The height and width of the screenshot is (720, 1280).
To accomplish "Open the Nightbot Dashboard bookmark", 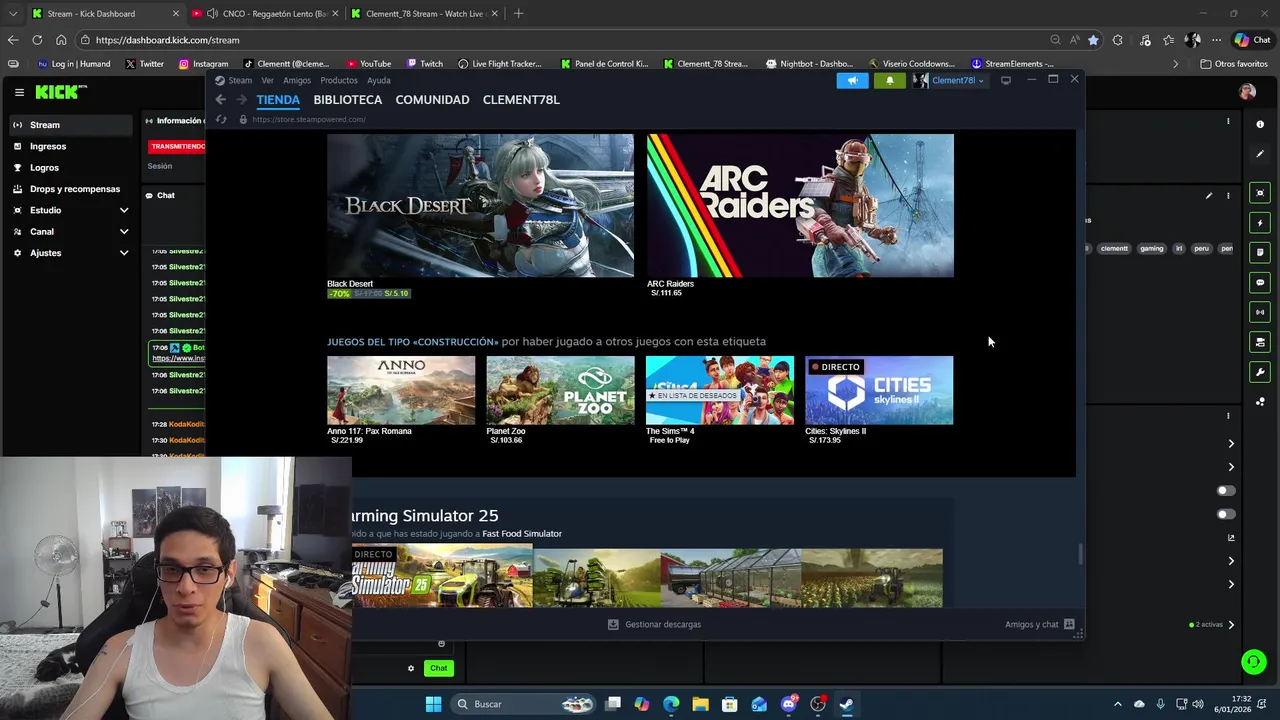I will (x=810, y=64).
